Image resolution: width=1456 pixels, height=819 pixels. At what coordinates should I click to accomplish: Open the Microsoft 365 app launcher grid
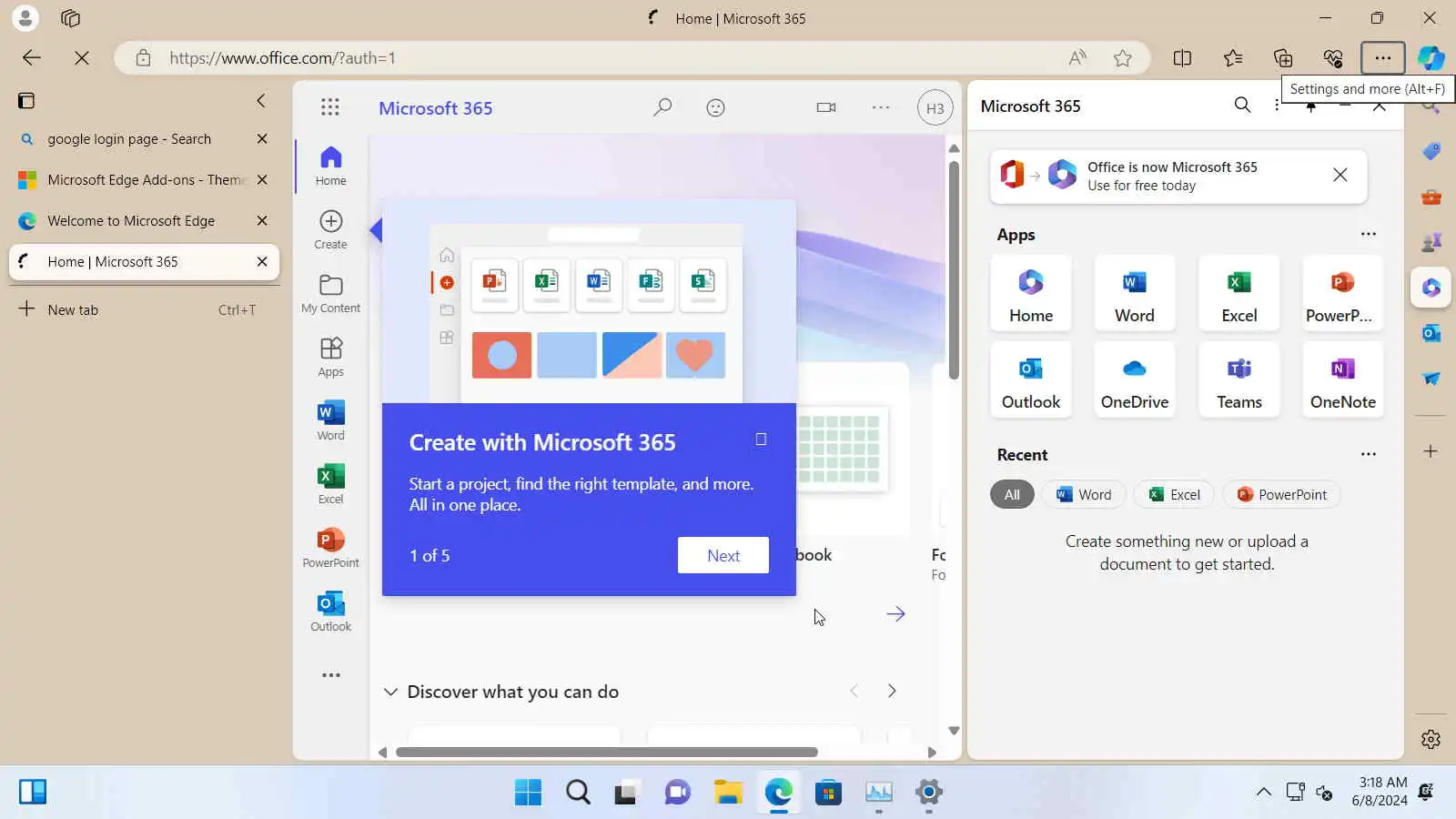tap(330, 107)
